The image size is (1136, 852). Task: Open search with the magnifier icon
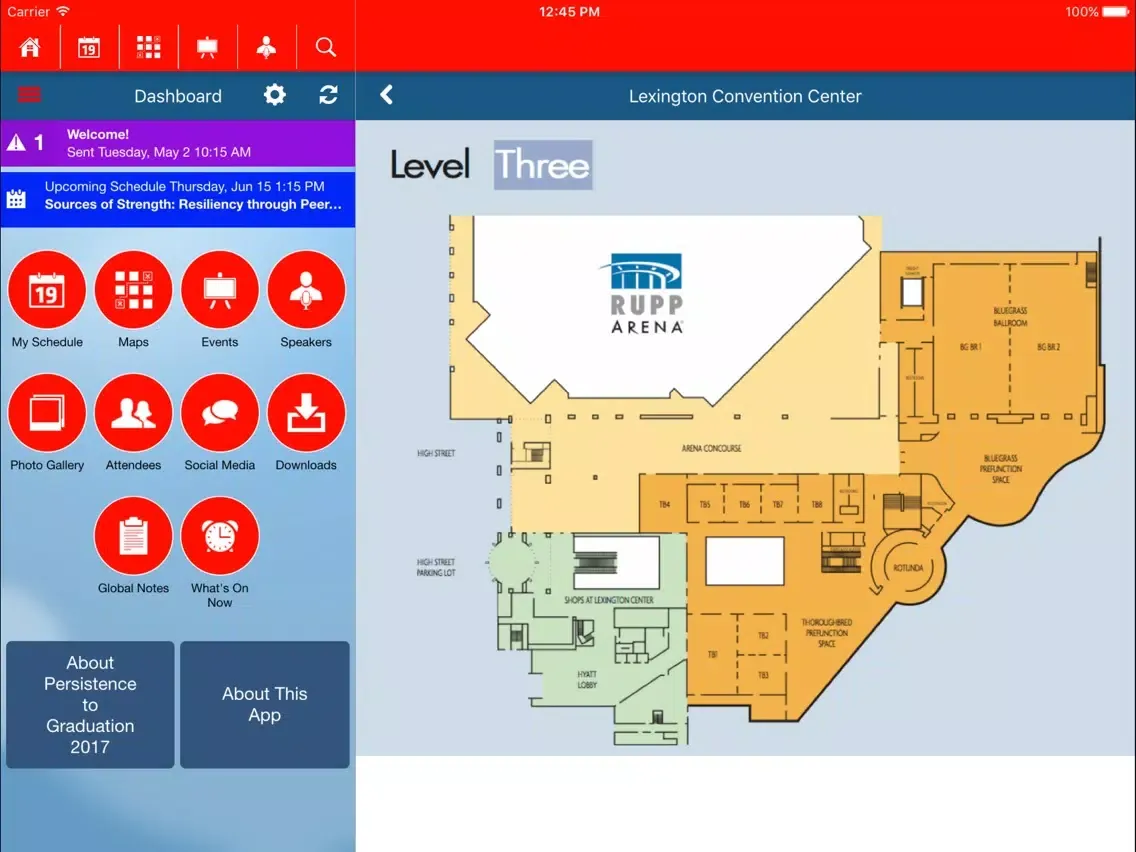coord(326,48)
